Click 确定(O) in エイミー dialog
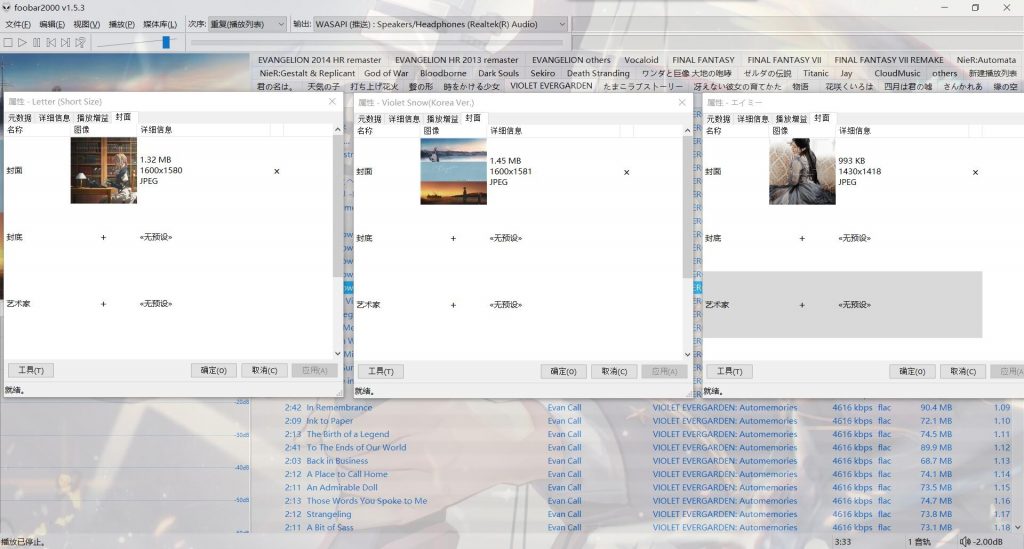 point(912,371)
